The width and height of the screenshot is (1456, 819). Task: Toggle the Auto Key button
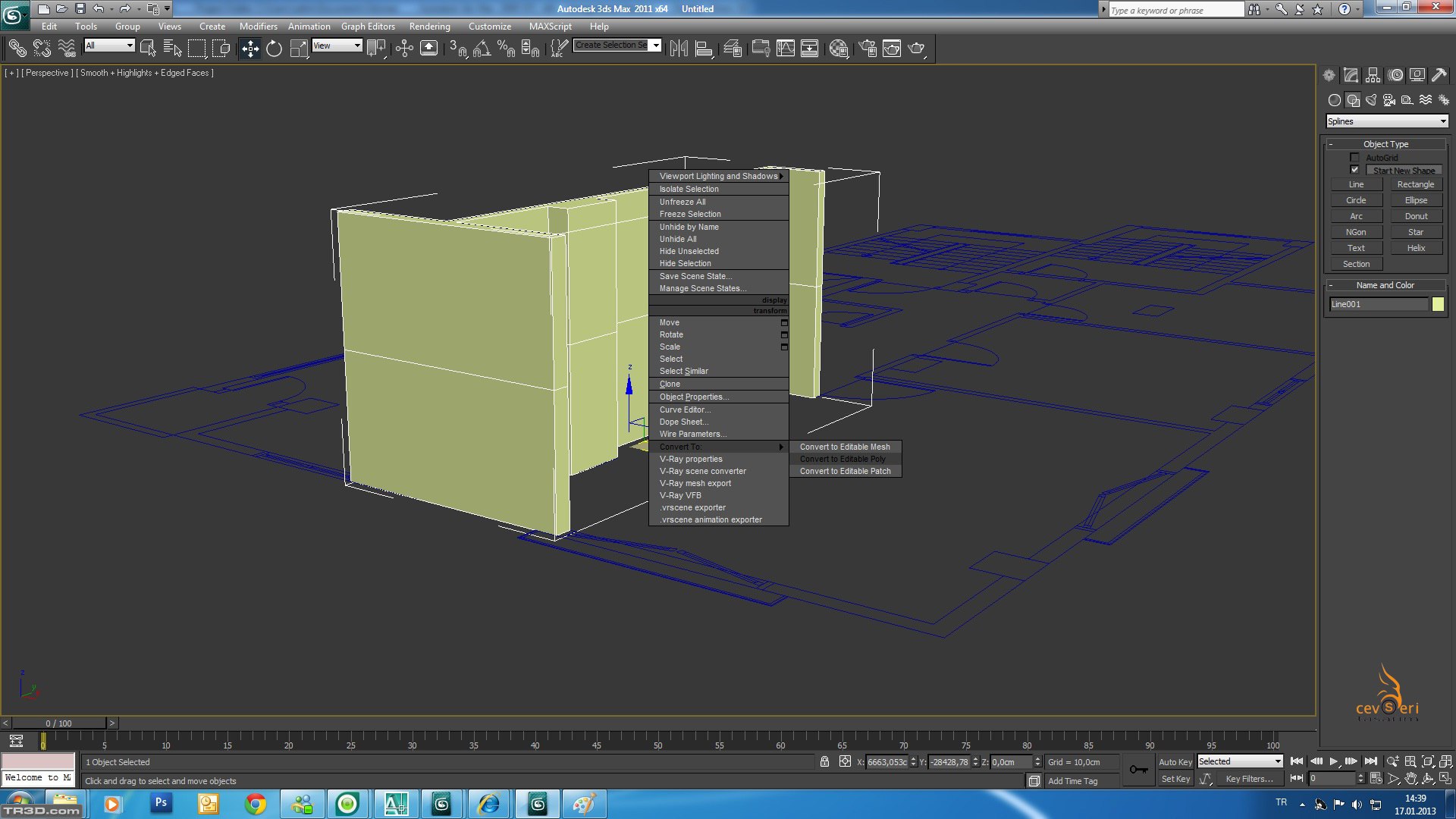click(1175, 762)
